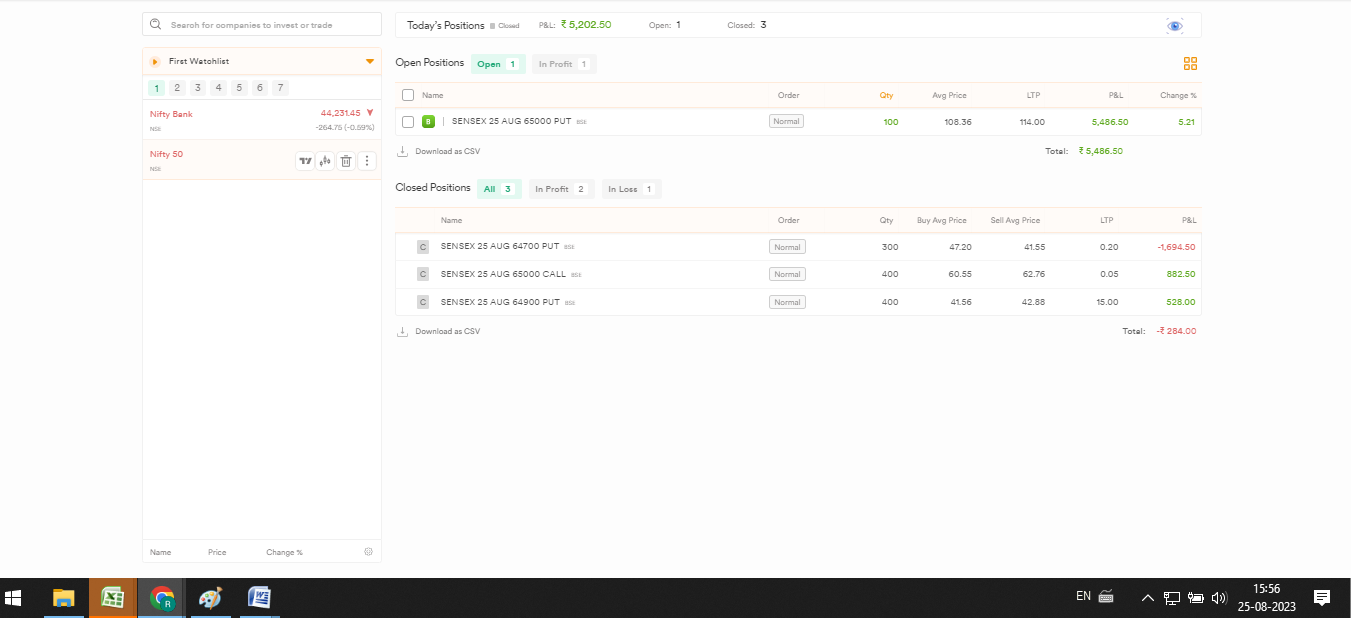Click the C badge on SENSEX 65000 CALL row
This screenshot has width=1351, height=618.
click(x=422, y=274)
